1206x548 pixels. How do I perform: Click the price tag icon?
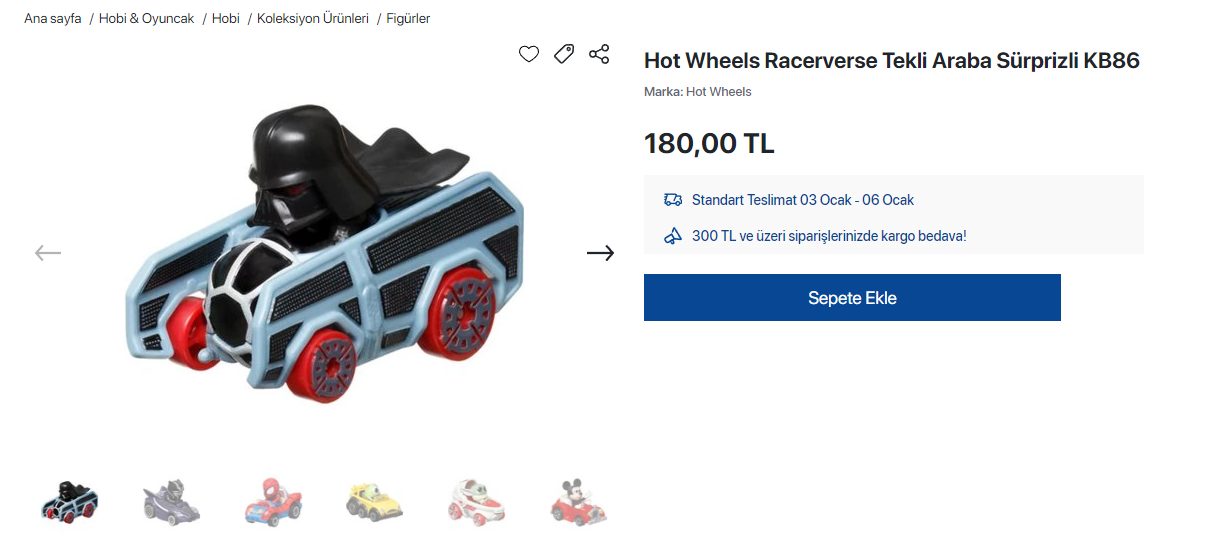click(x=564, y=54)
